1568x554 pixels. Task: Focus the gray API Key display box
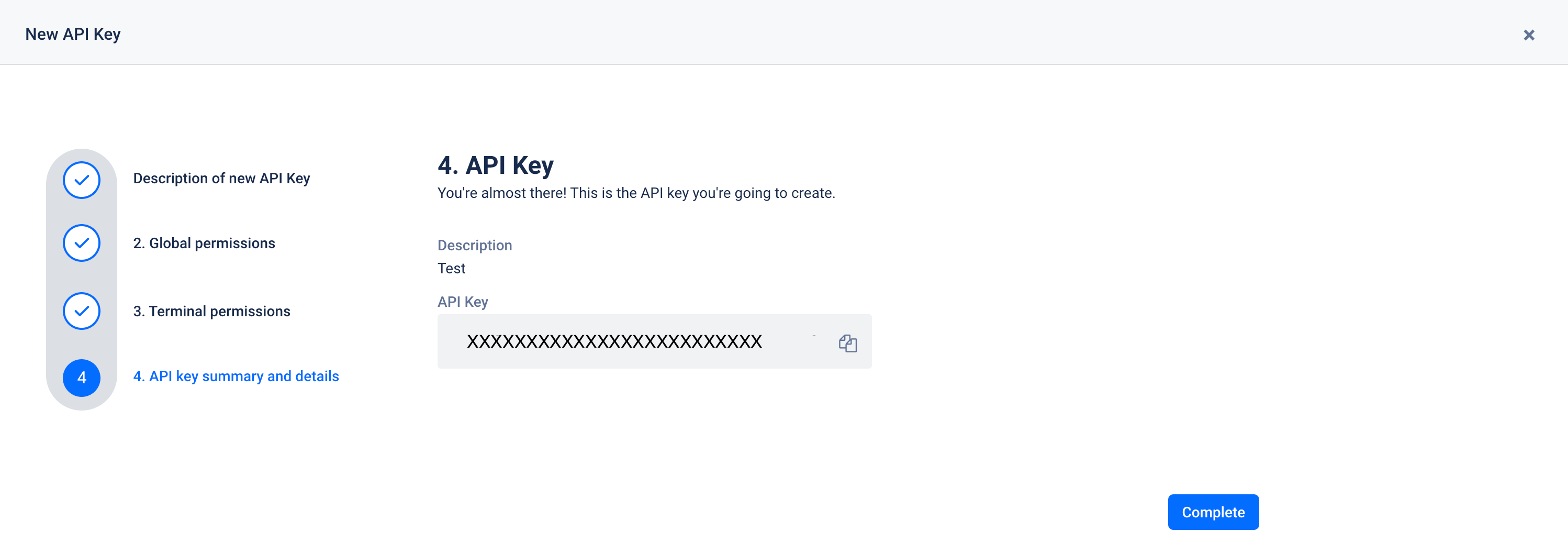pyautogui.click(x=654, y=341)
